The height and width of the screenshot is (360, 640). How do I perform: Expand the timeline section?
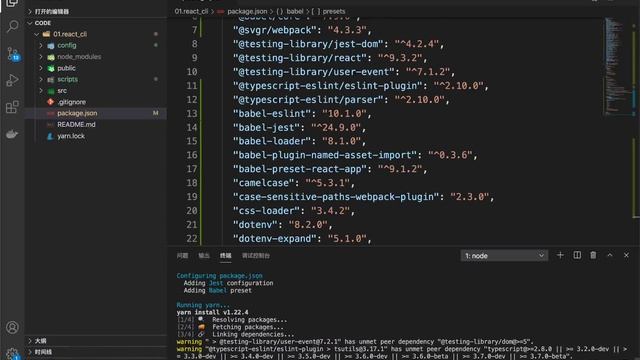96,352
